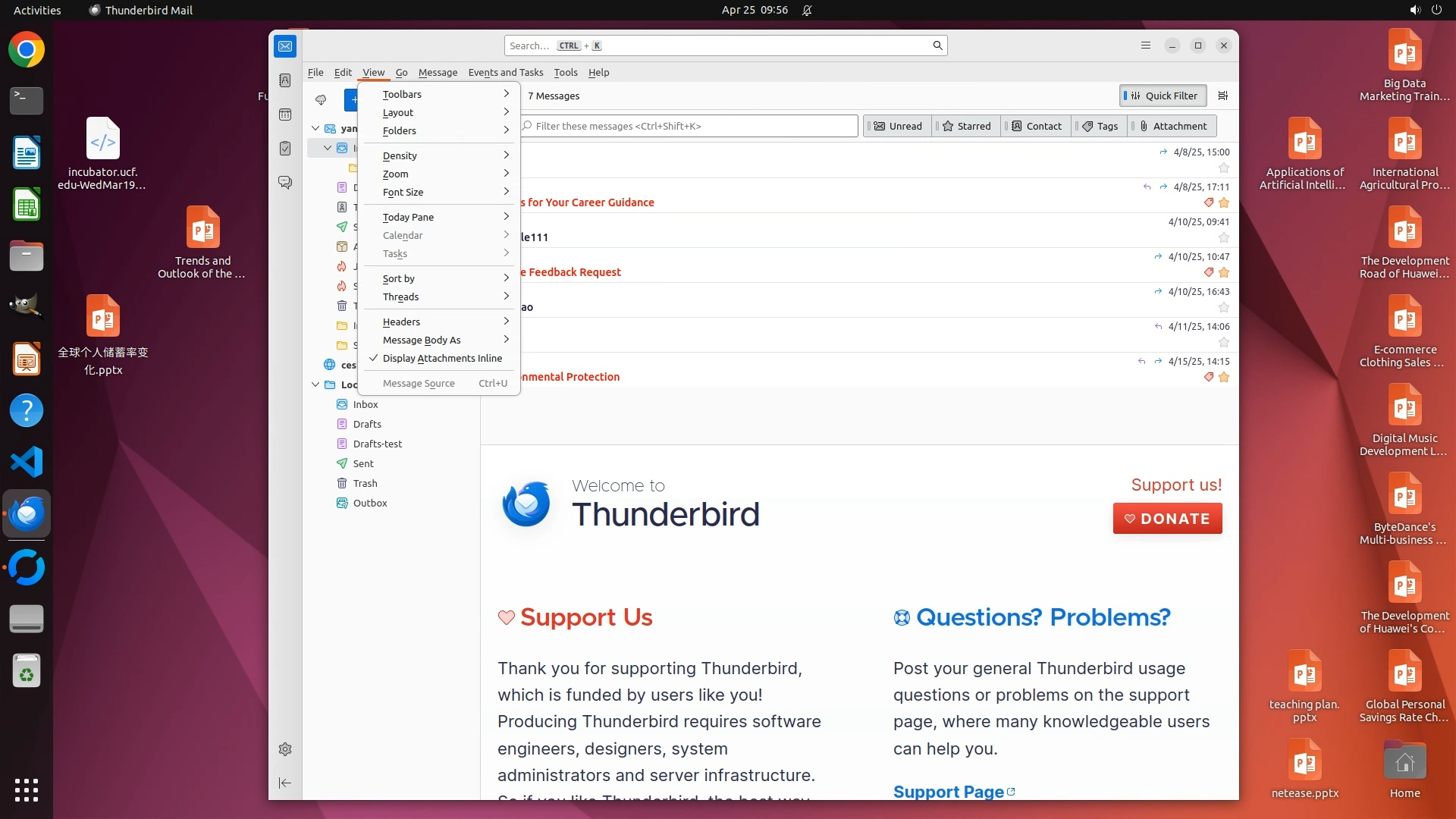Collapse the Local Folders tree
1456x819 pixels.
(x=315, y=384)
